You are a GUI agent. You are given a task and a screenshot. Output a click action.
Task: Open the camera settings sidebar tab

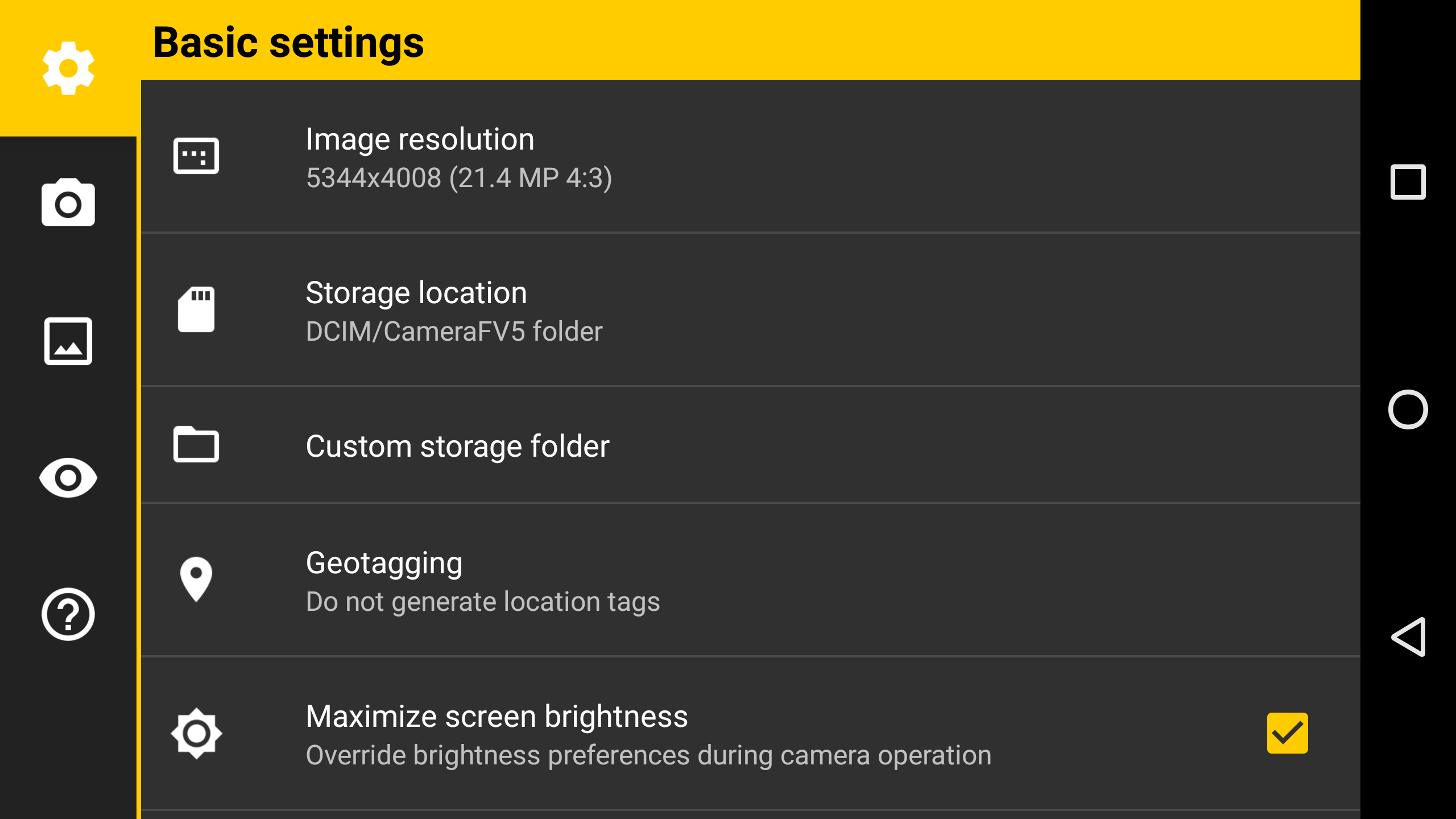click(68, 203)
